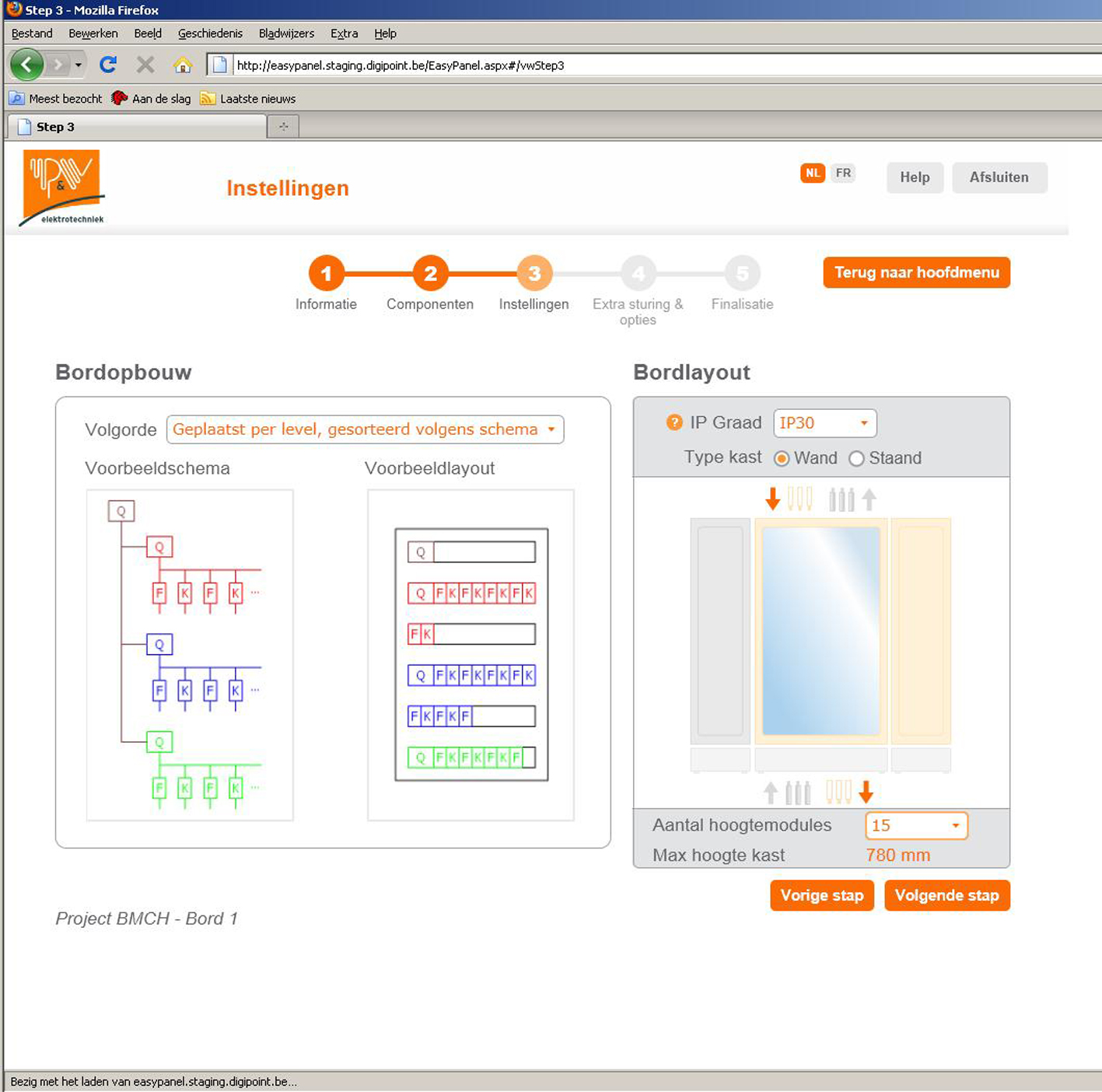Click the orange down arrow below the cabinet
This screenshot has height=1092, width=1102.
point(866,792)
